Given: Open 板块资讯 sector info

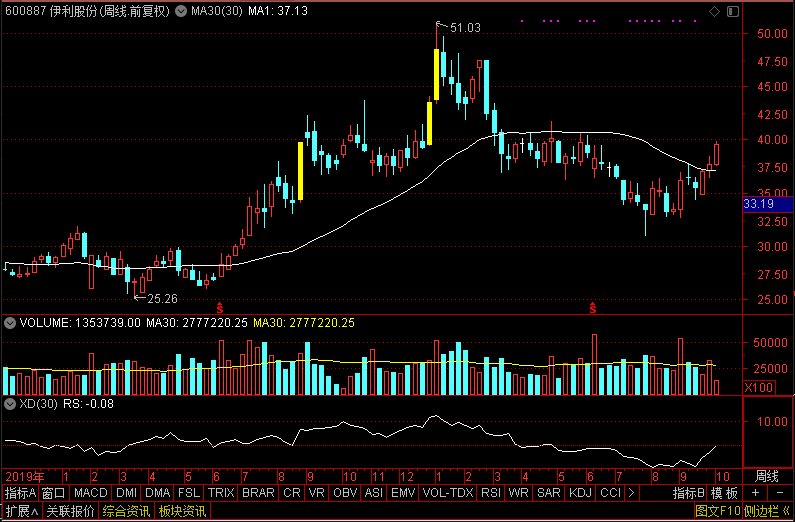Looking at the screenshot, I should pyautogui.click(x=182, y=511).
